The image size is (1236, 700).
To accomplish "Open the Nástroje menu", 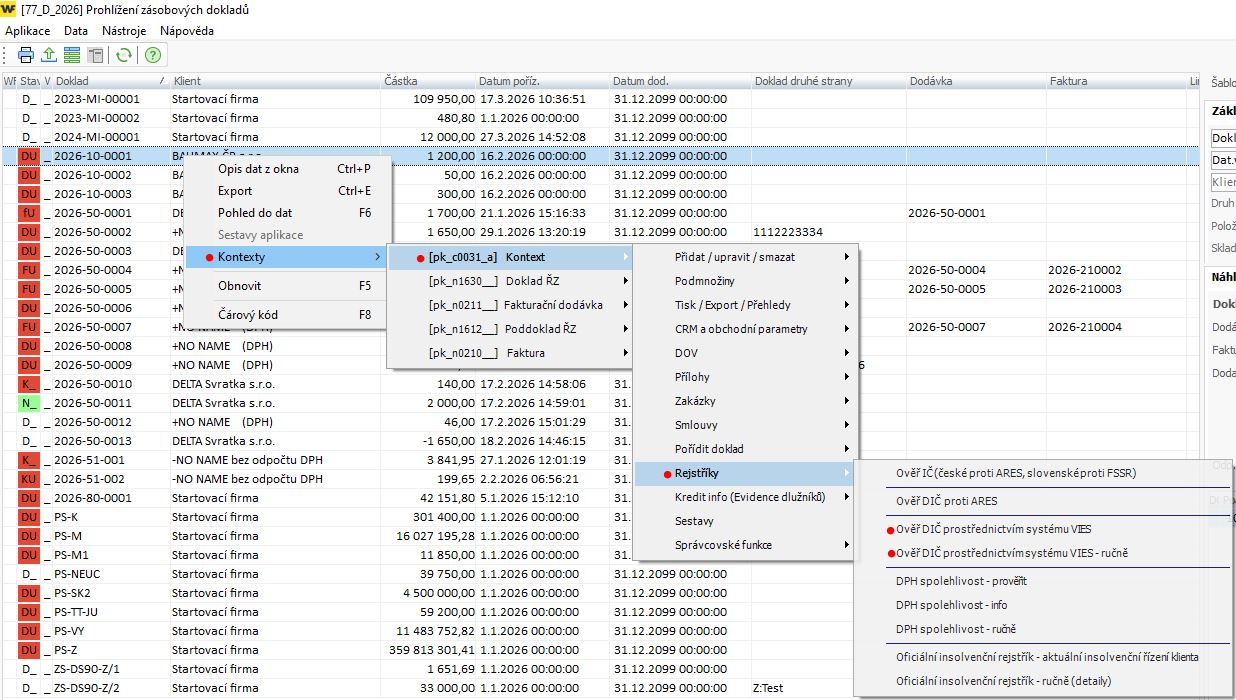I will coord(123,31).
